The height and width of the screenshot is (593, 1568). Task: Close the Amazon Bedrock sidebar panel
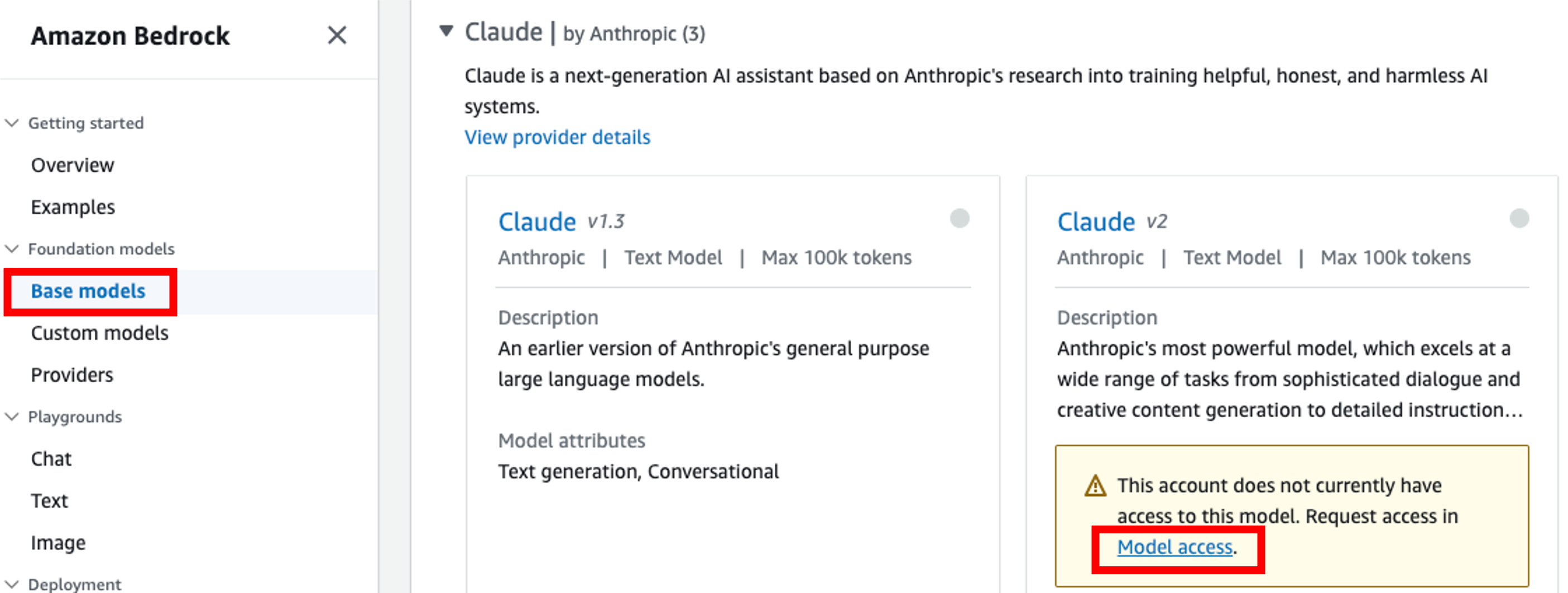tap(337, 35)
